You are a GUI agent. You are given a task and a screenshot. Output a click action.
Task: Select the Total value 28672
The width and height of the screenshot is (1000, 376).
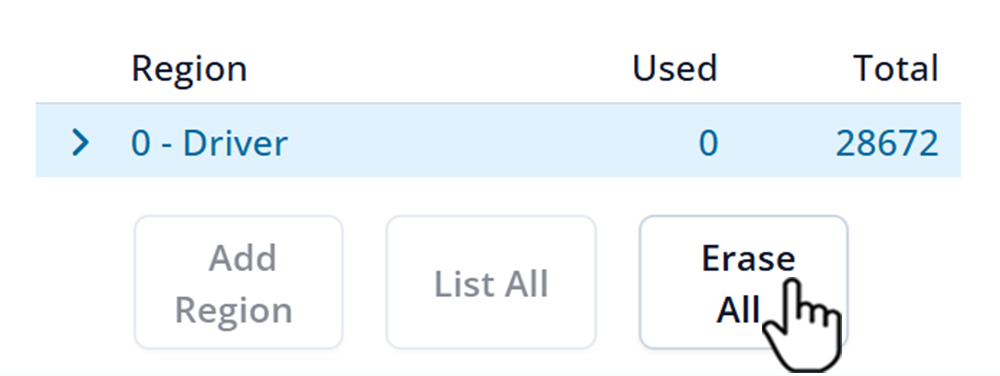point(887,144)
